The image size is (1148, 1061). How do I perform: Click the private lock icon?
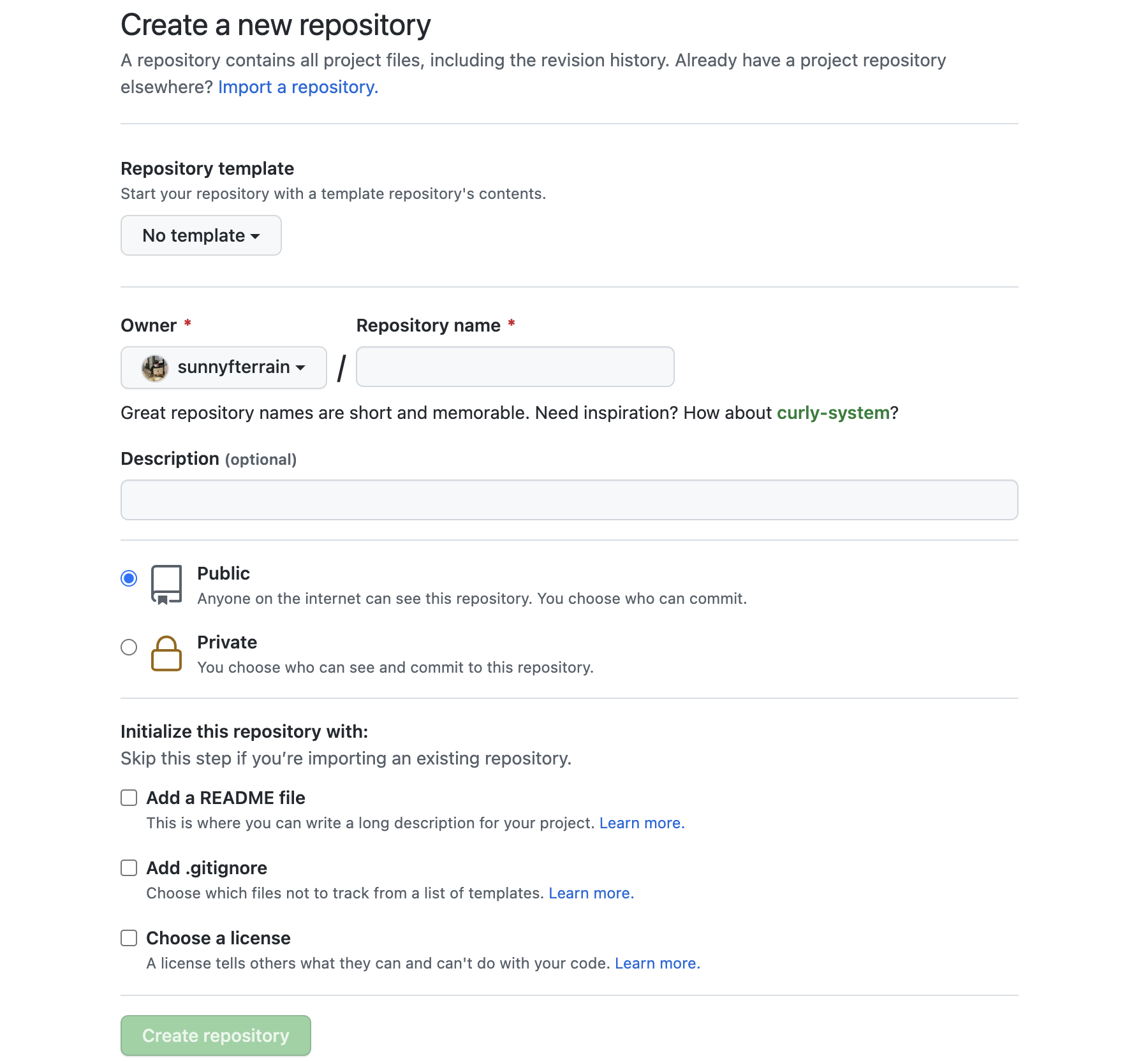coord(166,654)
